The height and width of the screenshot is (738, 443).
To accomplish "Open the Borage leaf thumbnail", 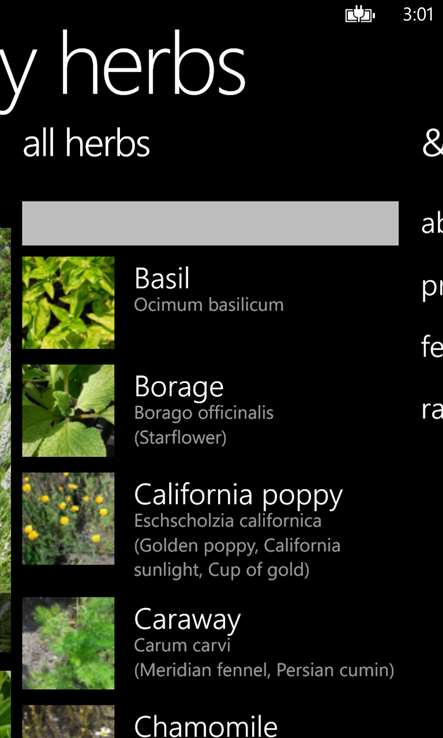I will click(68, 410).
